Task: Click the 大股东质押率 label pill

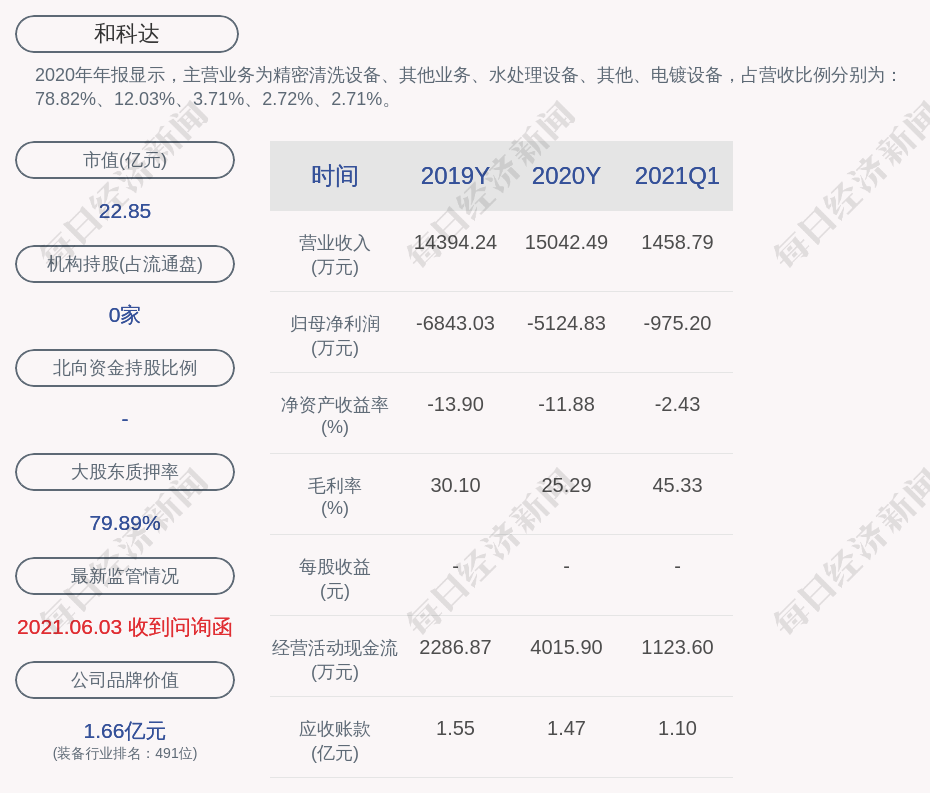Action: point(125,472)
